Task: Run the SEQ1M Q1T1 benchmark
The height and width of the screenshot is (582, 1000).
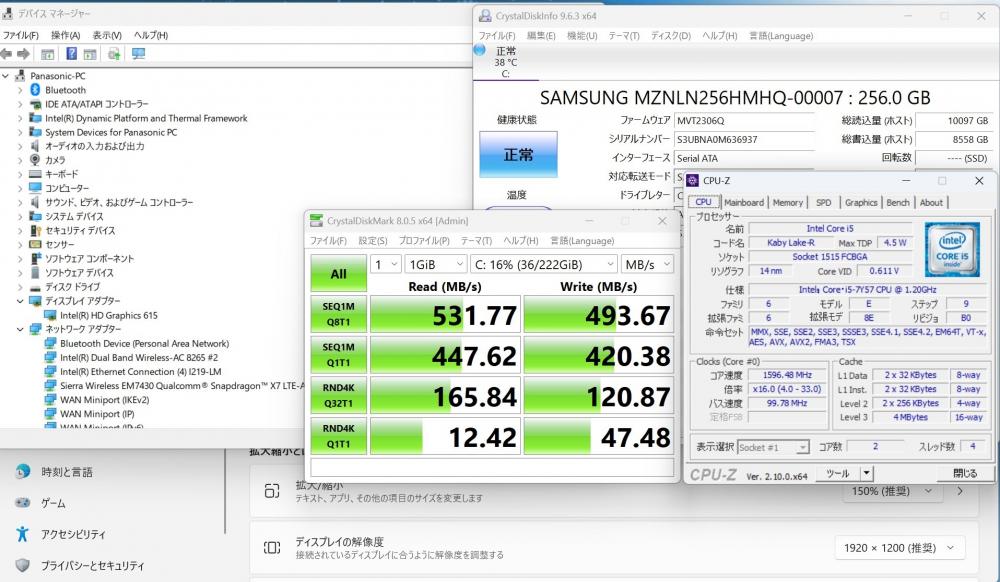Action: [x=339, y=355]
